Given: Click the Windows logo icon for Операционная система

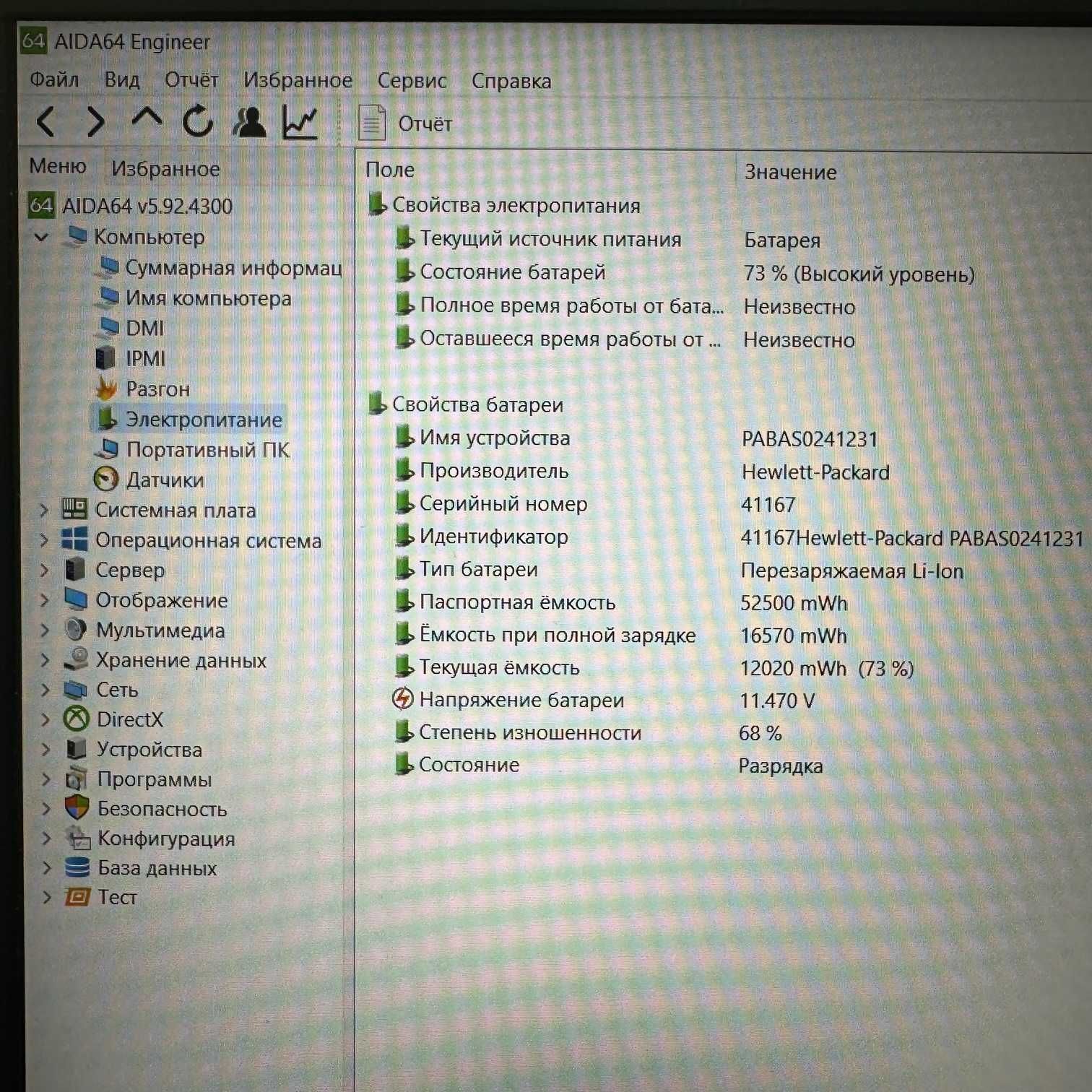Looking at the screenshot, I should tap(74, 539).
